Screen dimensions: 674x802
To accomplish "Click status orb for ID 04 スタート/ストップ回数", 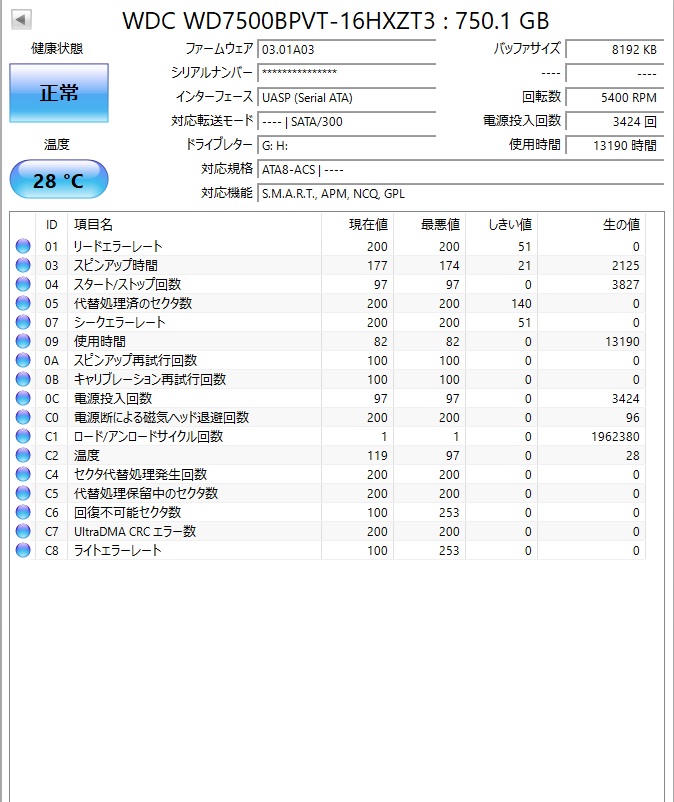I will pos(23,284).
